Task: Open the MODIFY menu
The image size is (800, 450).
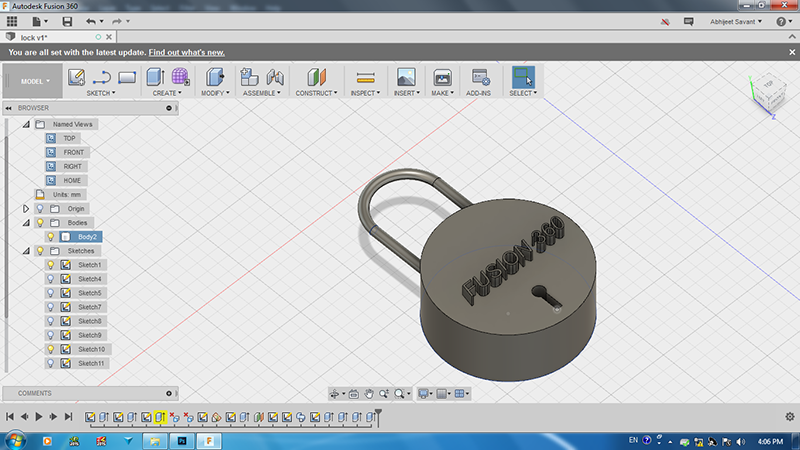Action: click(215, 93)
